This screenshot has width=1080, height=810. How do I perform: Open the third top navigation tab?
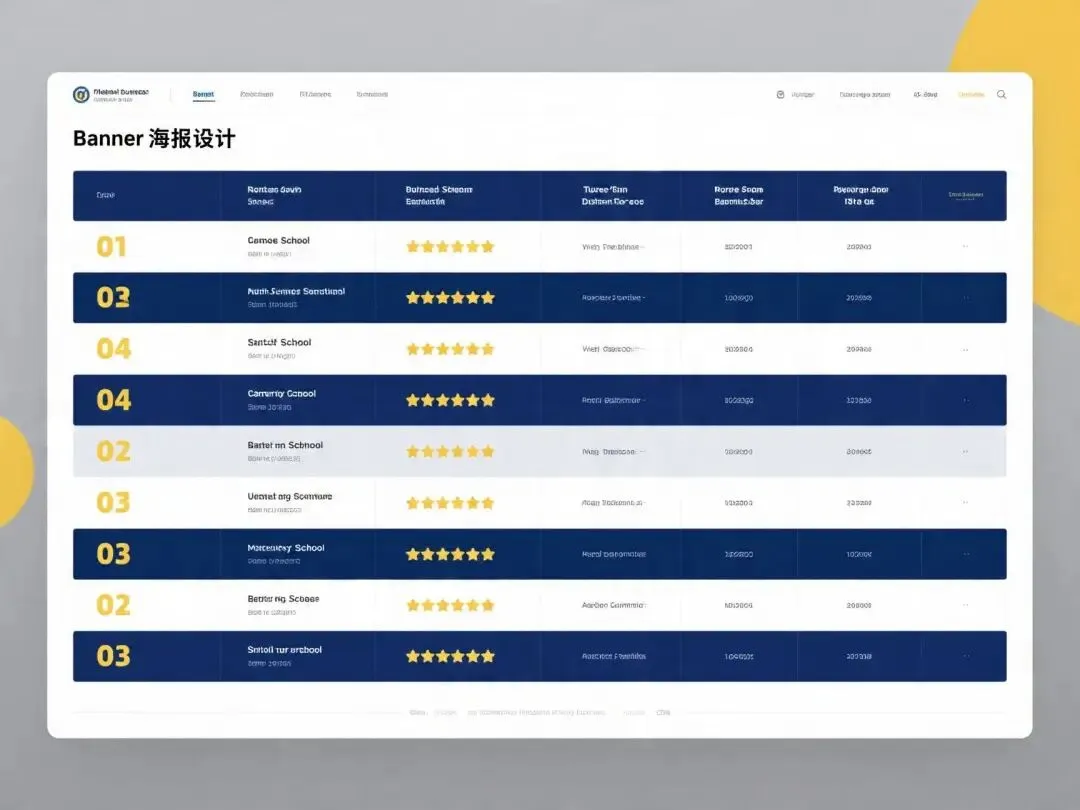tap(315, 94)
